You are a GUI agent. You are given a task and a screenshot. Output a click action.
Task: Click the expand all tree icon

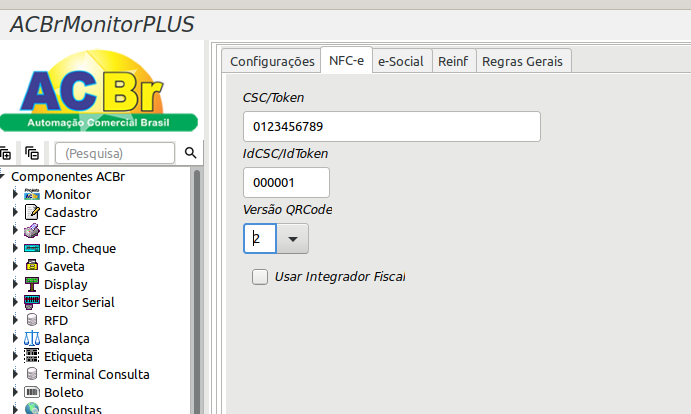tap(5, 153)
